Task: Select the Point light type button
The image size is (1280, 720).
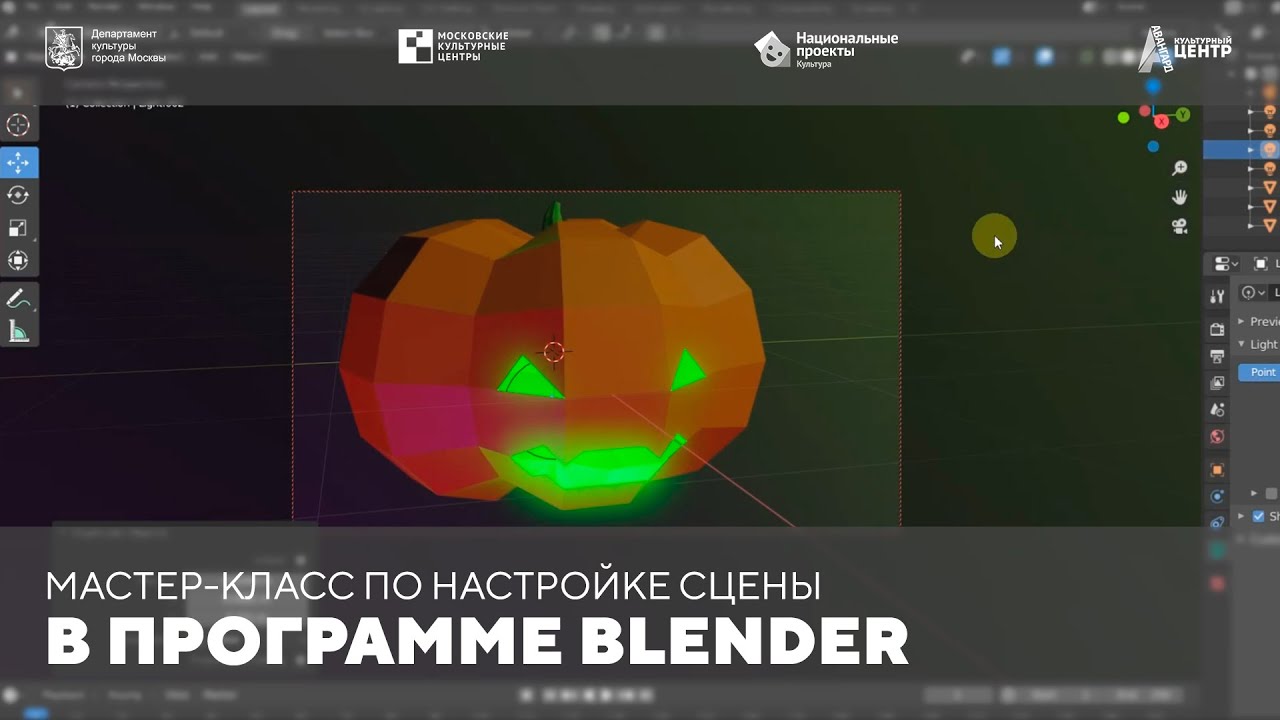Action: click(1260, 372)
